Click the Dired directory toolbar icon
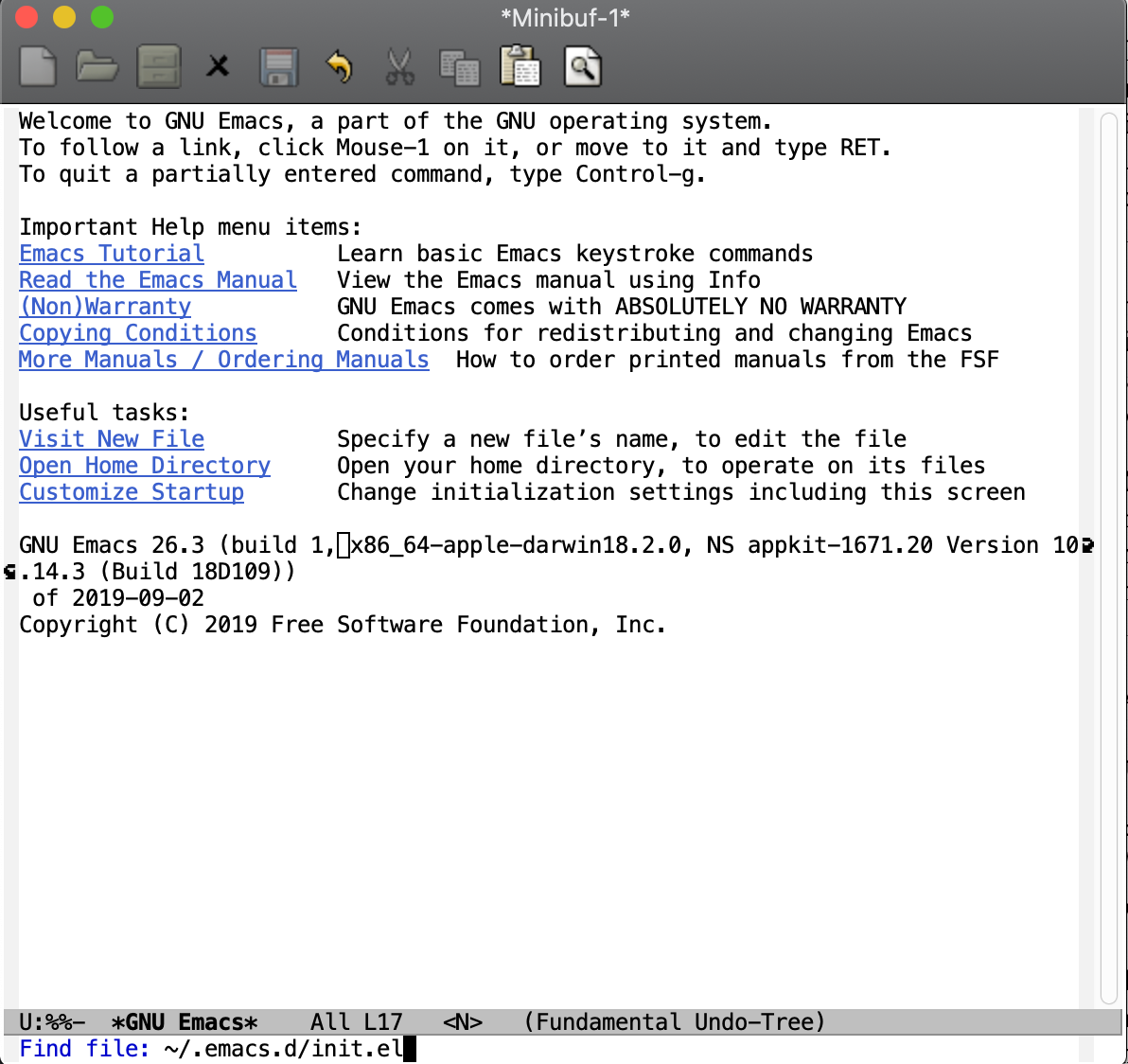Viewport: 1128px width, 1064px height. [x=157, y=65]
